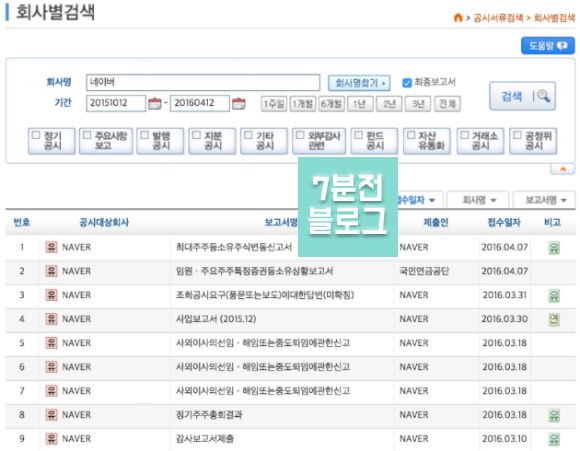
Task: Open 조회공시요구 답변(미확정) report
Action: [x=265, y=295]
